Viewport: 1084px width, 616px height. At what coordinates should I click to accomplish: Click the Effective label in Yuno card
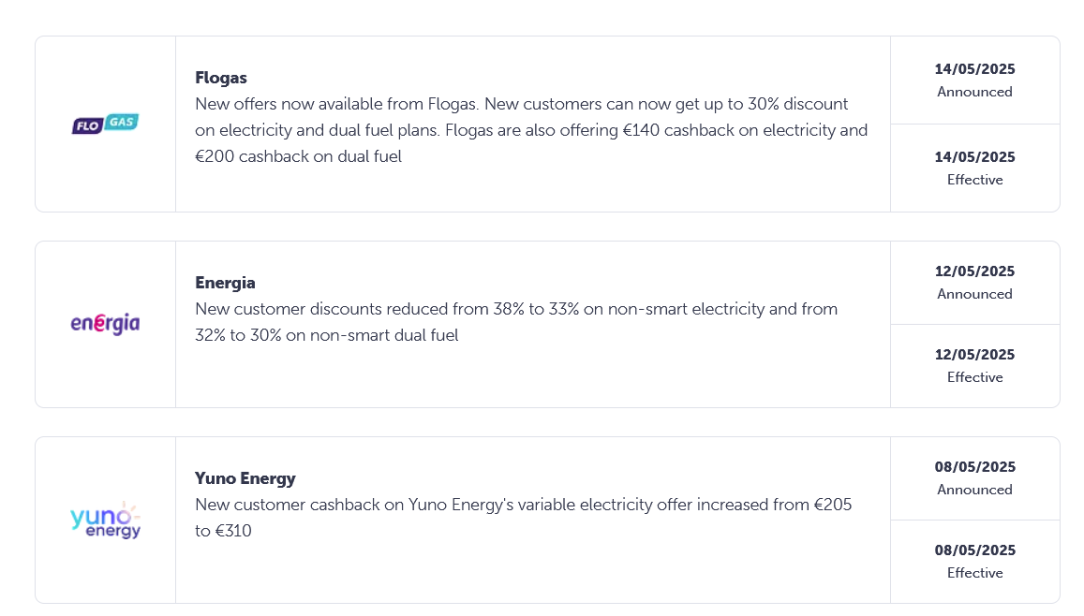pyautogui.click(x=975, y=573)
